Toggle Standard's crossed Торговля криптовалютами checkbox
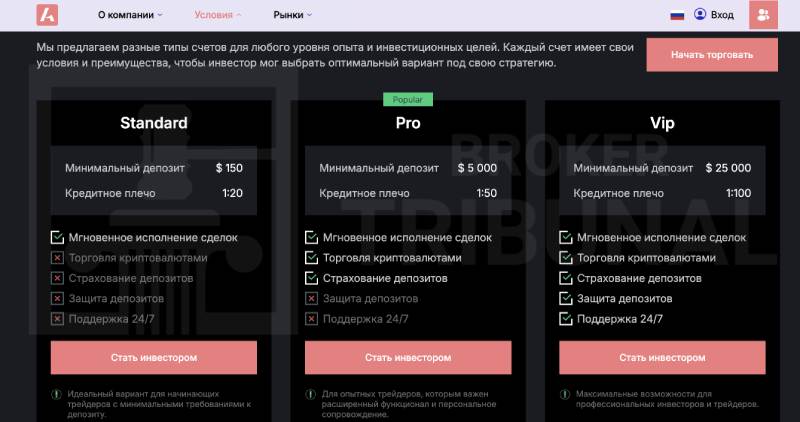The width and height of the screenshot is (800, 422). 57,258
